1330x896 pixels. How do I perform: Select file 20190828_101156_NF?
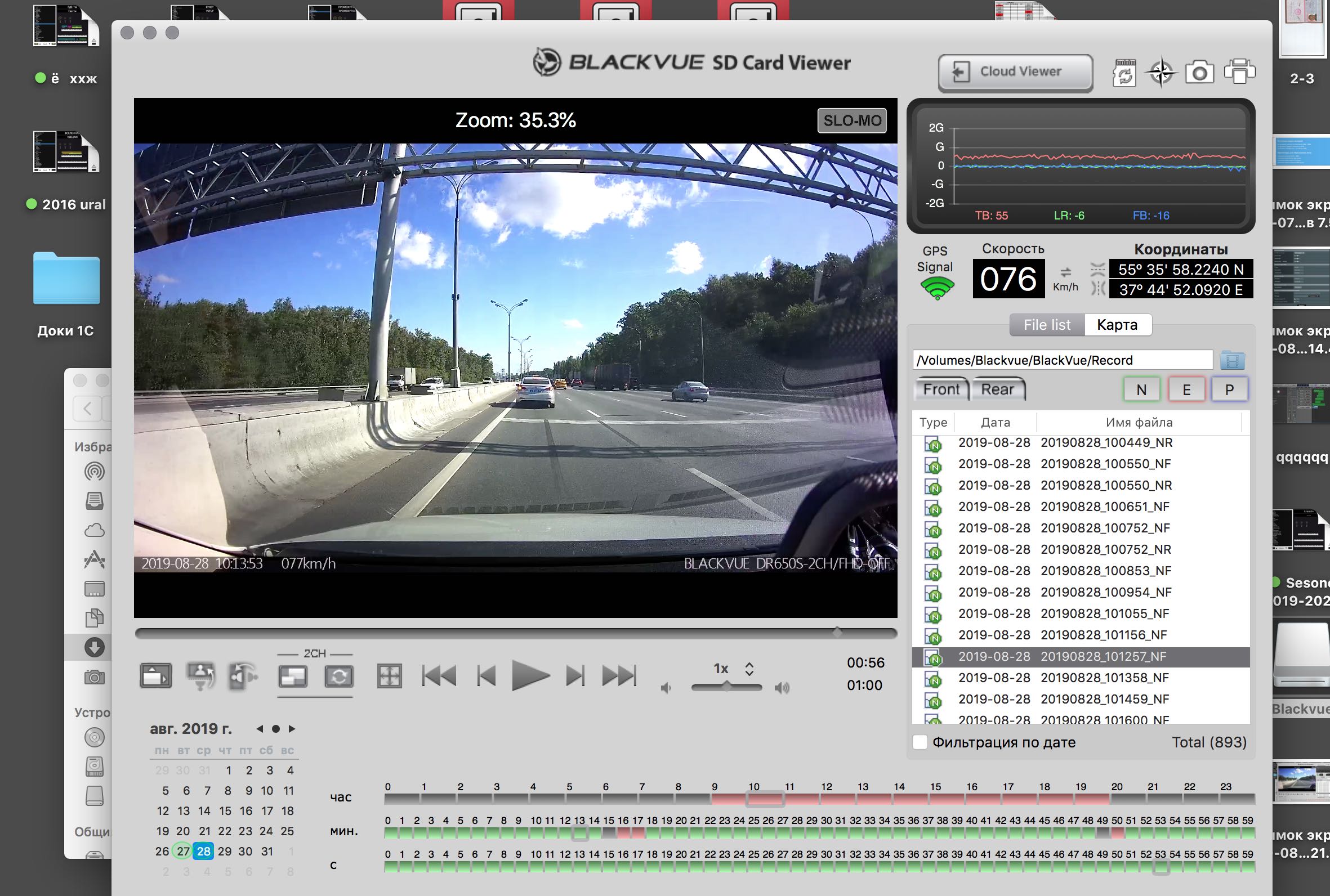coord(1081,635)
